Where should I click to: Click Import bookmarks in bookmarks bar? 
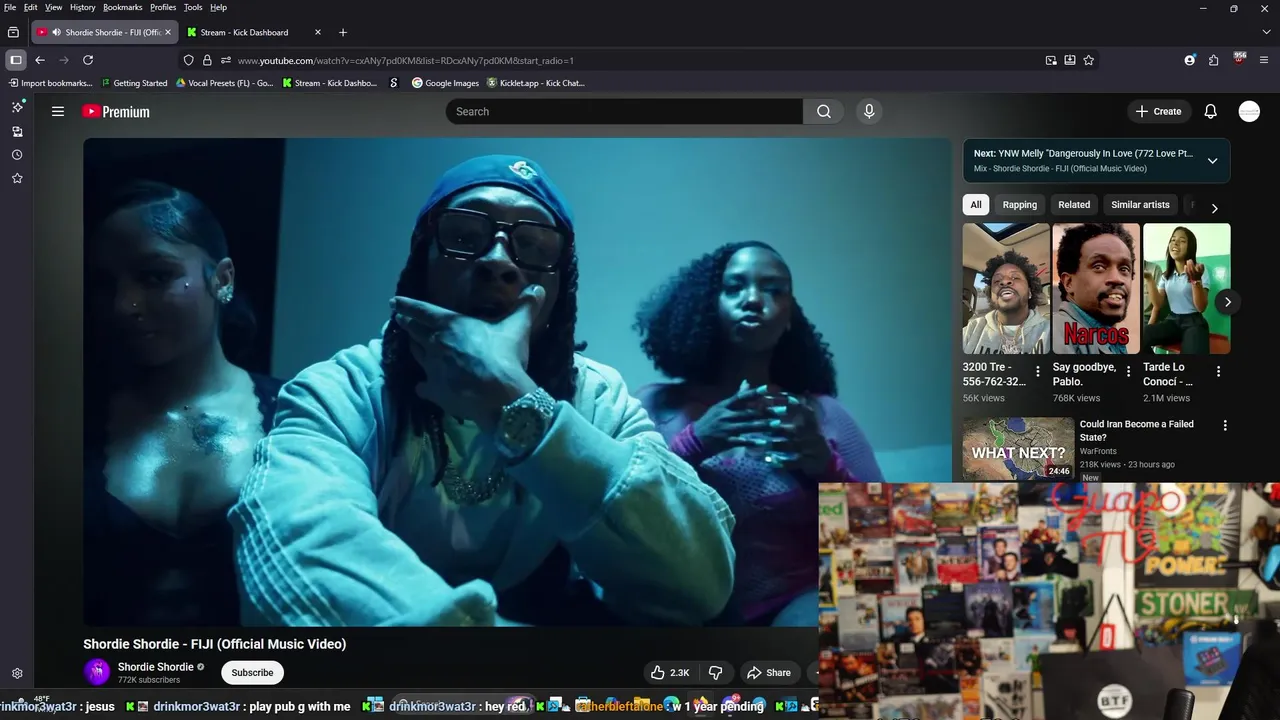pyautogui.click(x=50, y=83)
